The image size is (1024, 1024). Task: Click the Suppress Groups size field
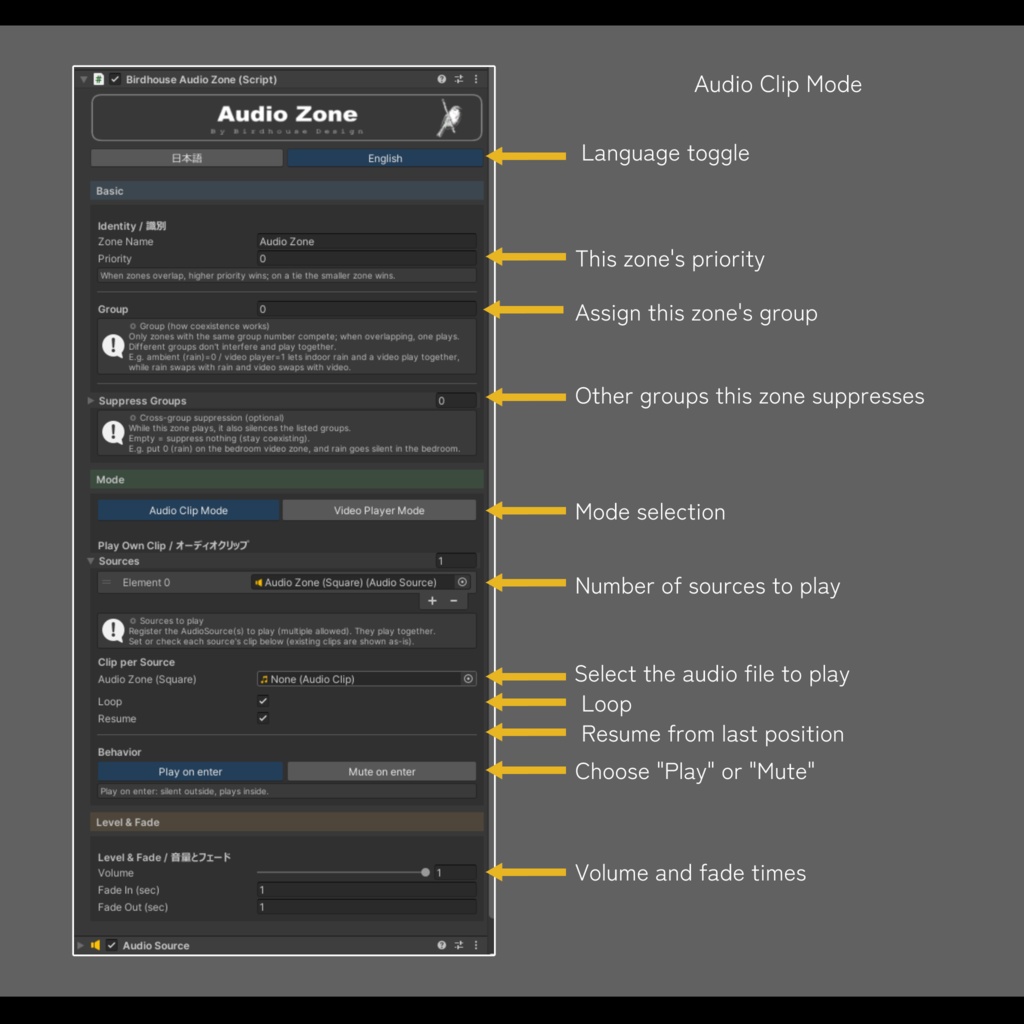tap(456, 400)
